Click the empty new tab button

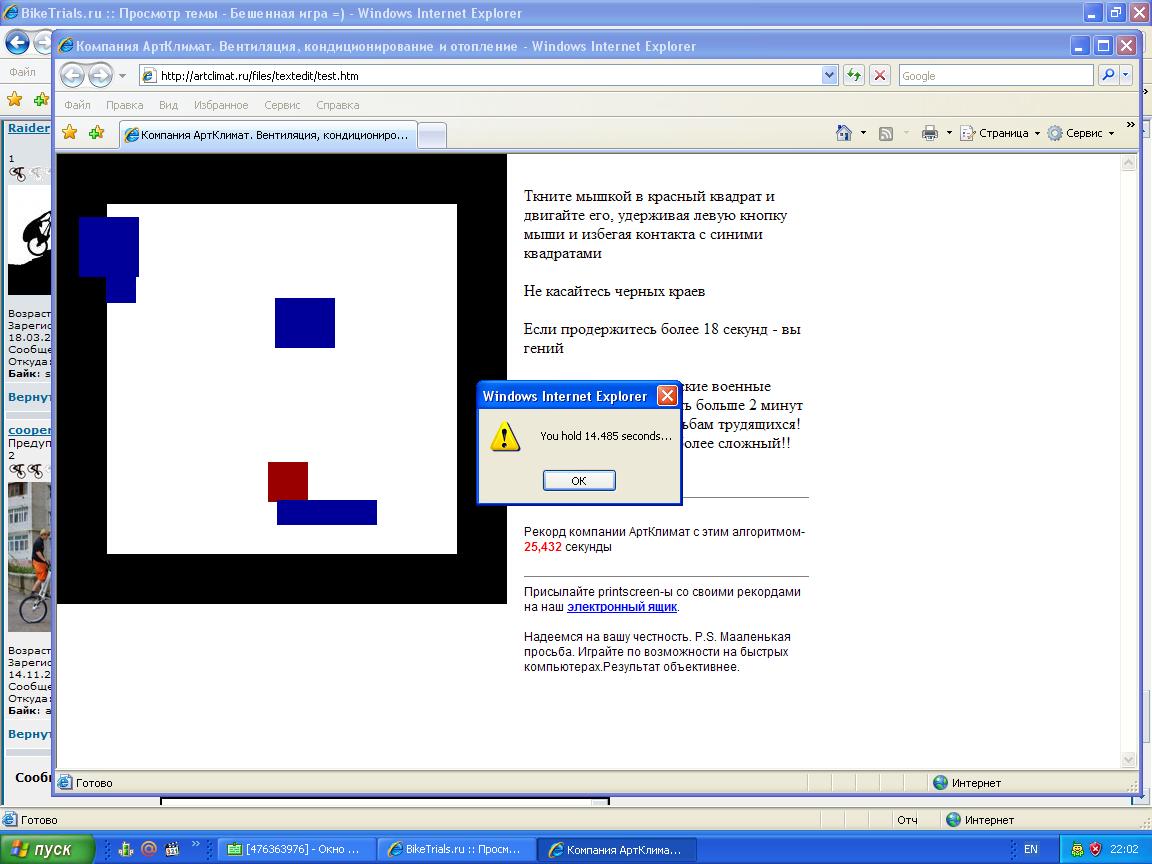pyautogui.click(x=431, y=135)
